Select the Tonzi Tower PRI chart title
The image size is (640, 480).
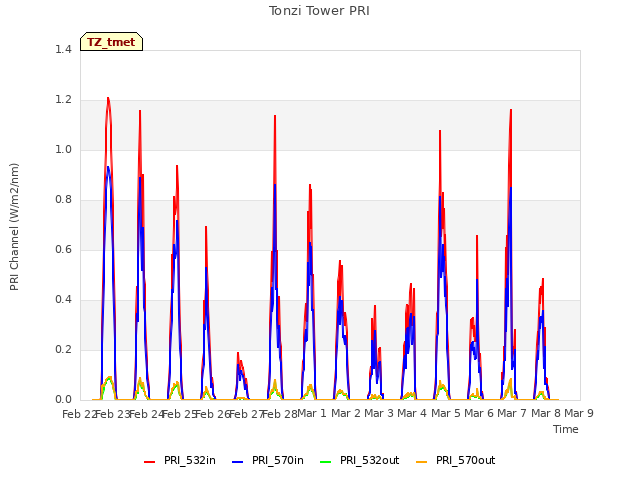319,11
